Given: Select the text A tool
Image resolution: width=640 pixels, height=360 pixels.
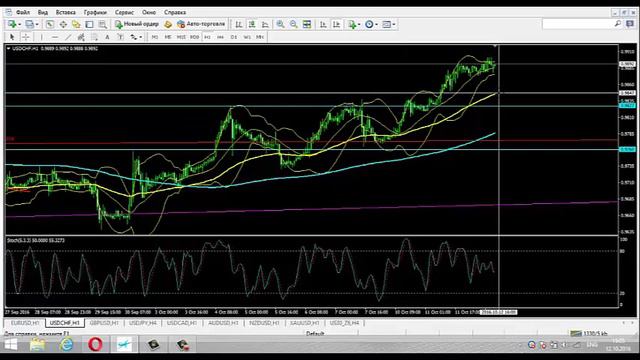Looking at the screenshot, I should click(107, 37).
